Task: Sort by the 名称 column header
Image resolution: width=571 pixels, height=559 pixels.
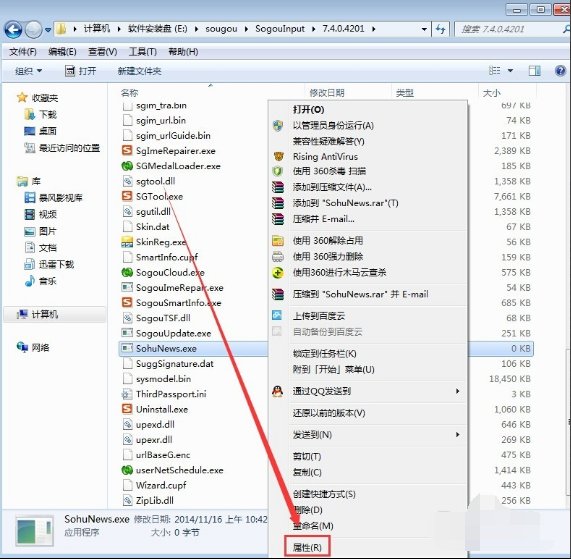Action: point(129,93)
